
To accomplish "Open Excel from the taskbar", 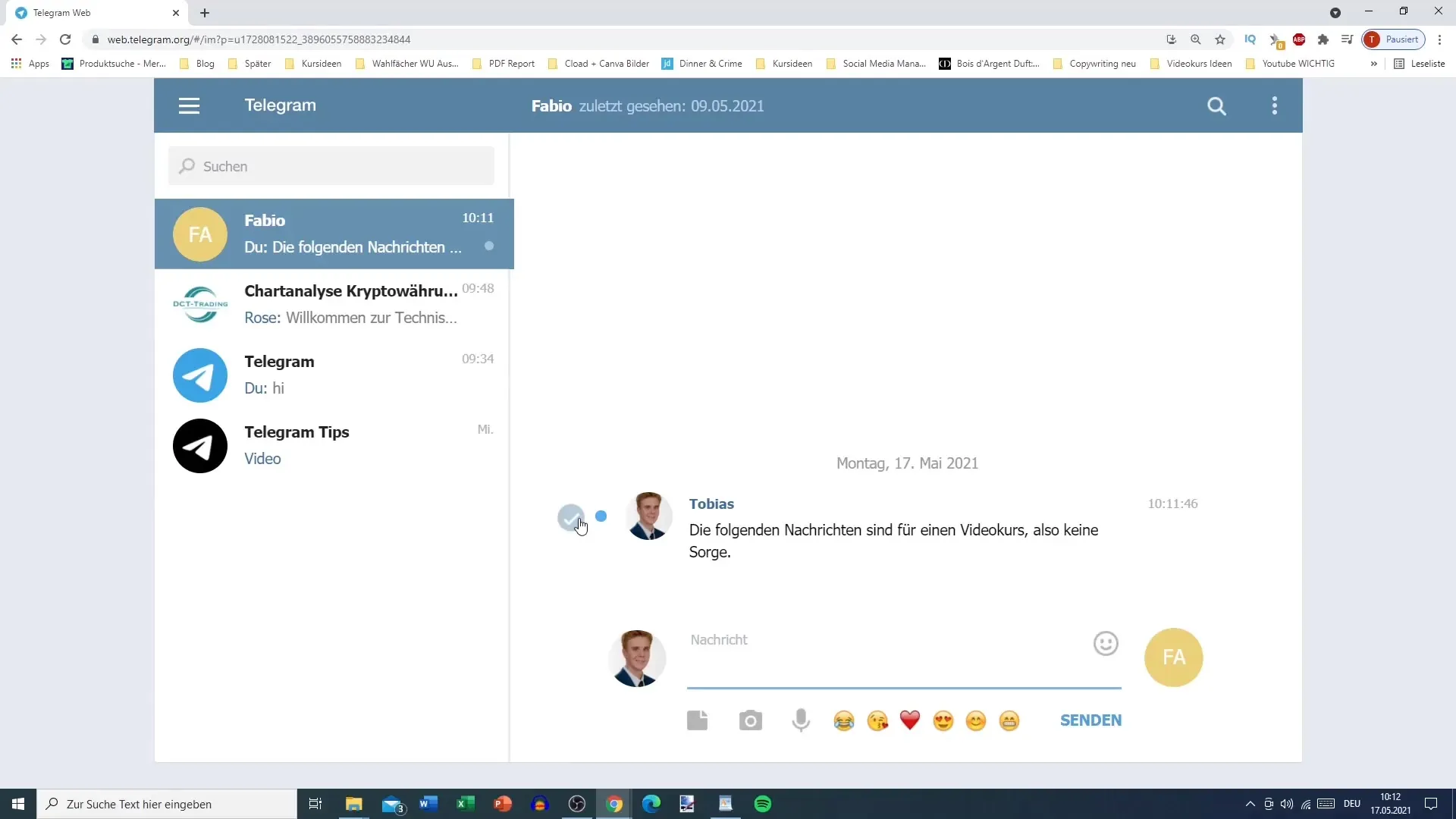I will click(466, 804).
